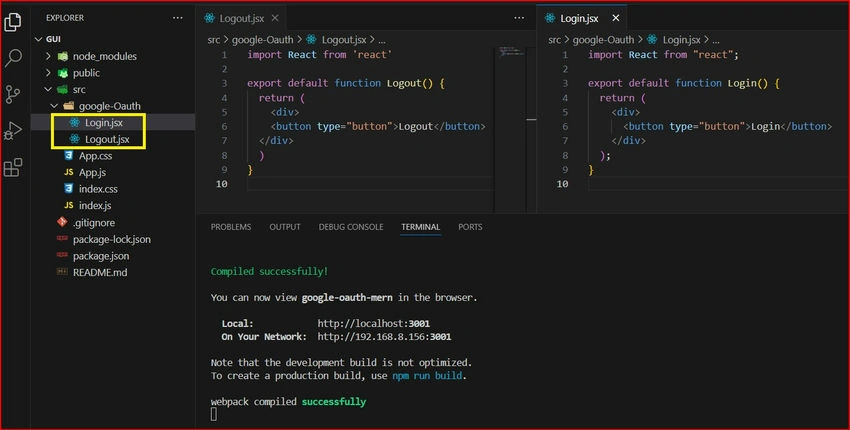Close the Login.jsx editor tab

point(615,18)
